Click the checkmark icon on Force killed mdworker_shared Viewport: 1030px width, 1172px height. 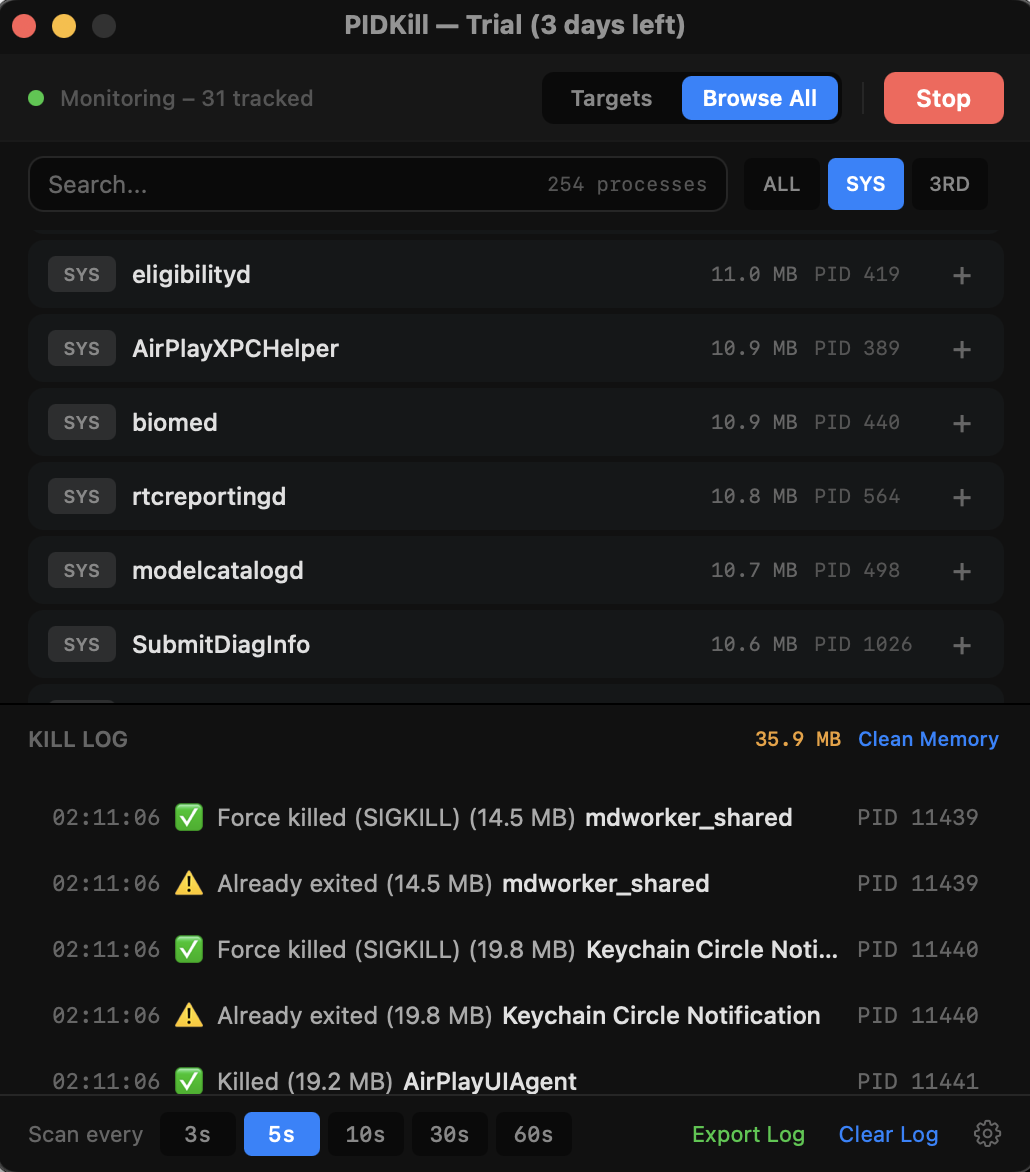[189, 817]
